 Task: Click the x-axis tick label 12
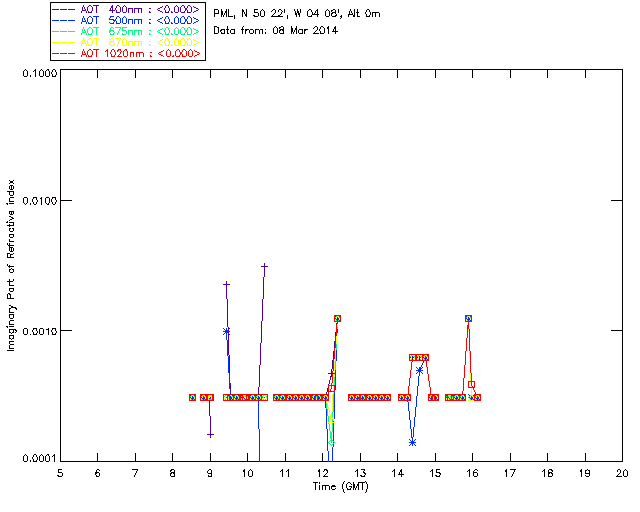point(322,473)
